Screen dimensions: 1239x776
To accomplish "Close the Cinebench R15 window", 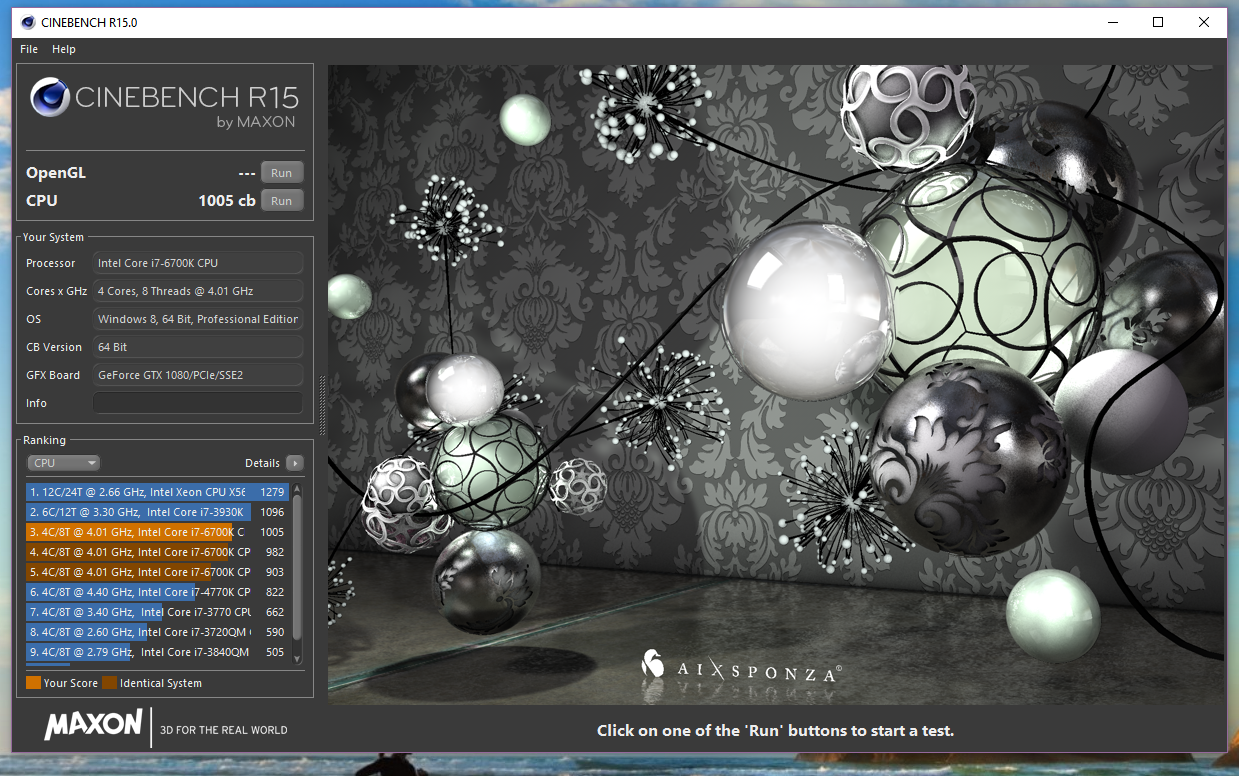I will pyautogui.click(x=1204, y=22).
